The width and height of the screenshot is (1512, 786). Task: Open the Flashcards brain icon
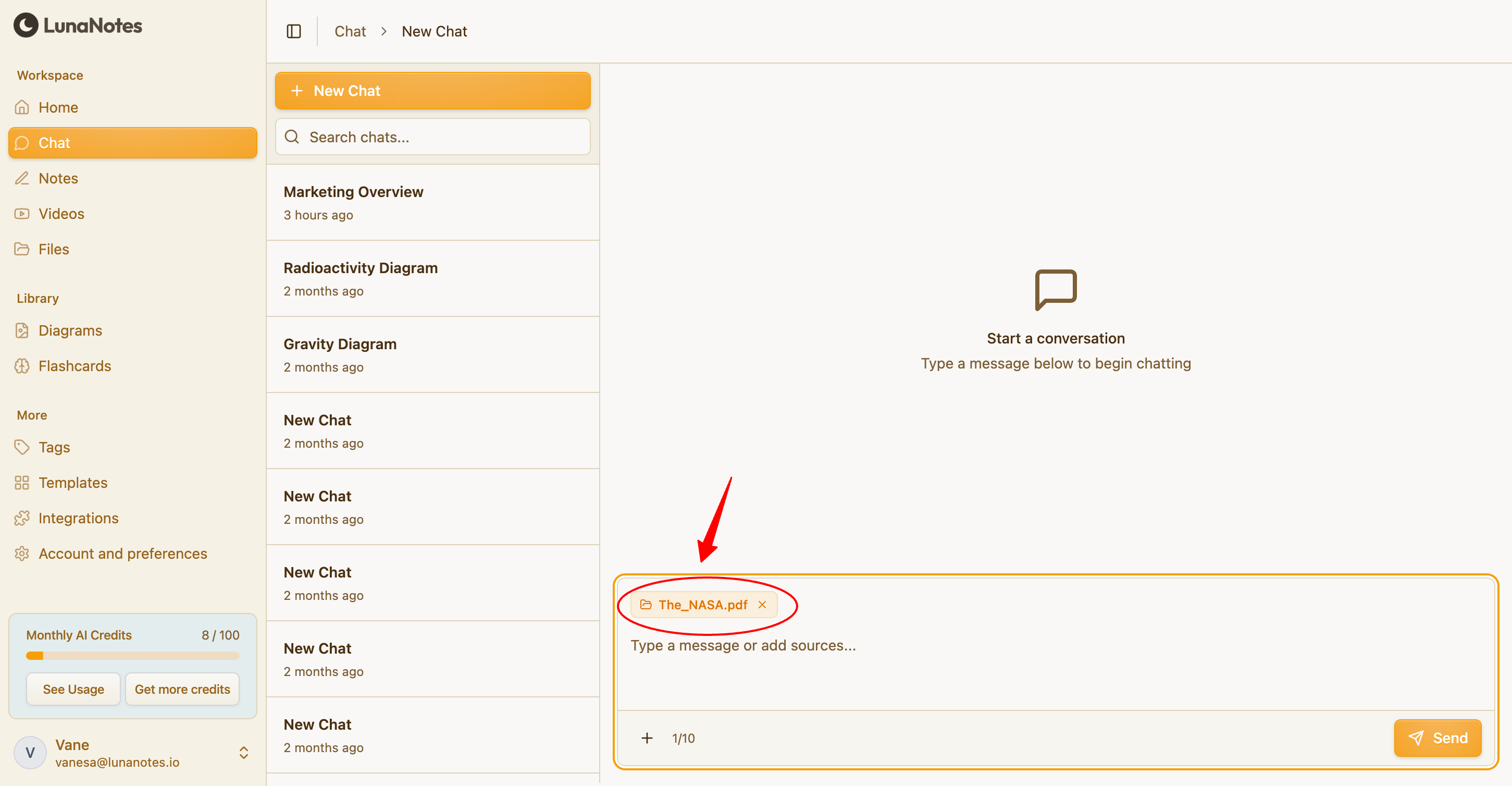(22, 366)
